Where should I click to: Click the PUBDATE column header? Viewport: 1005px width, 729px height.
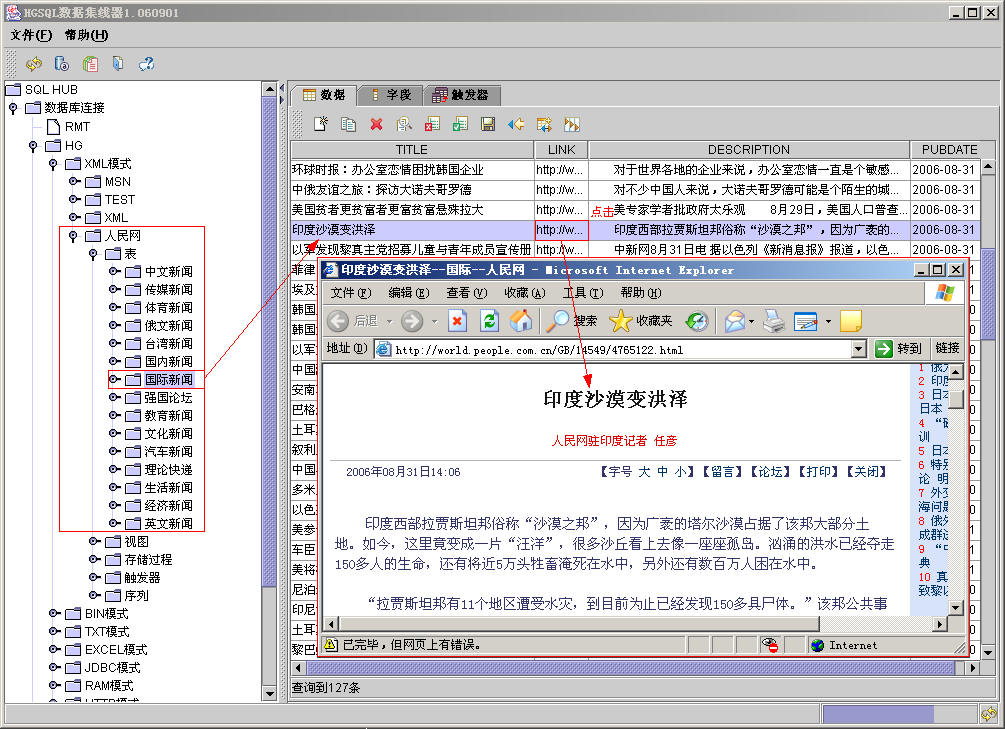949,149
